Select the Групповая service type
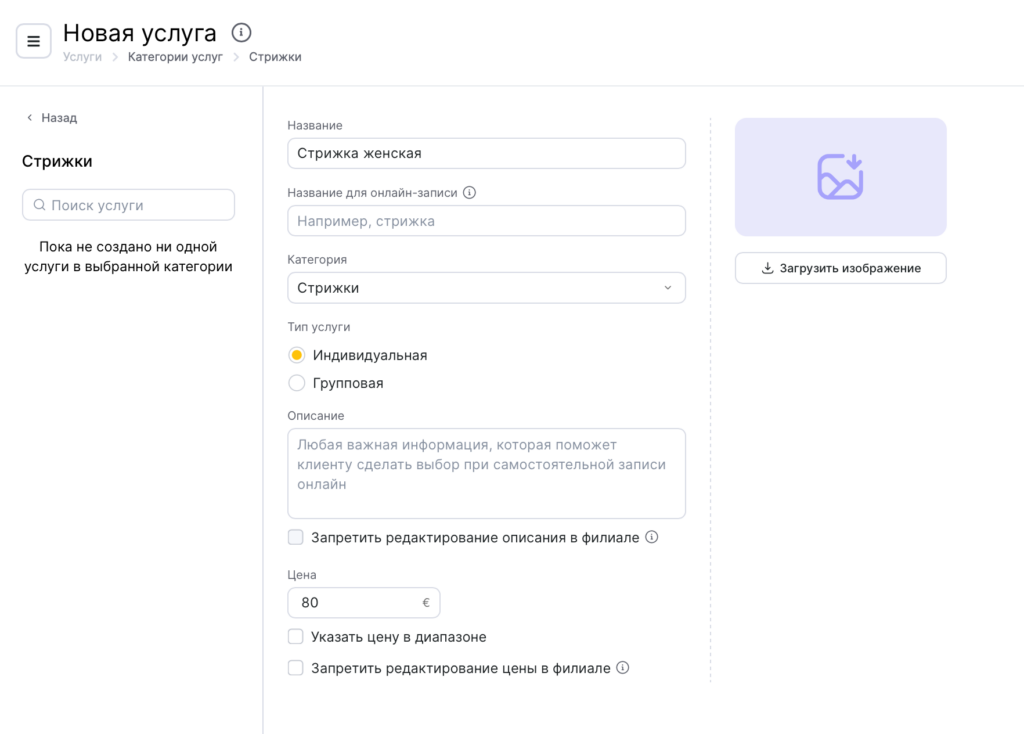This screenshot has height=734, width=1024. click(296, 383)
